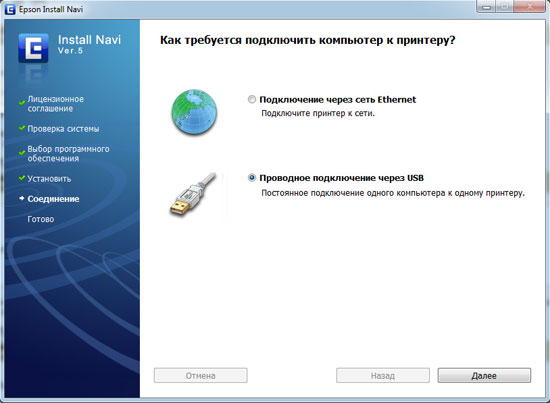Click the 'Install Navi' sidebar title
Viewport: 550px width, 403px height.
[x=89, y=39]
